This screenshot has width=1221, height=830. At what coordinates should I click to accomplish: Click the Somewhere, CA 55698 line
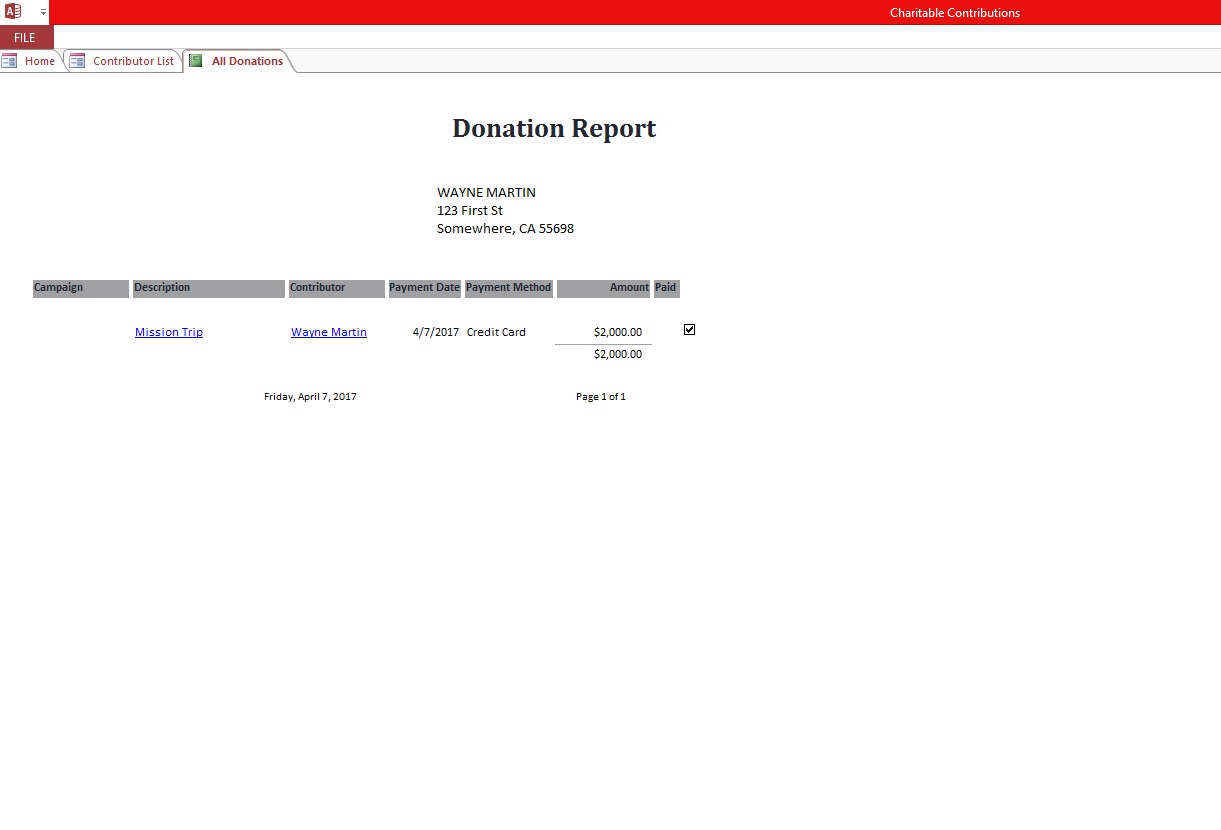505,228
